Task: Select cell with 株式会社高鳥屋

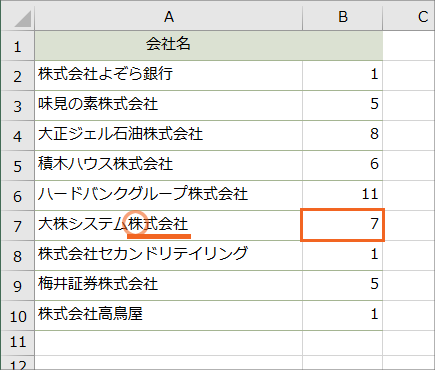Action: point(169,316)
